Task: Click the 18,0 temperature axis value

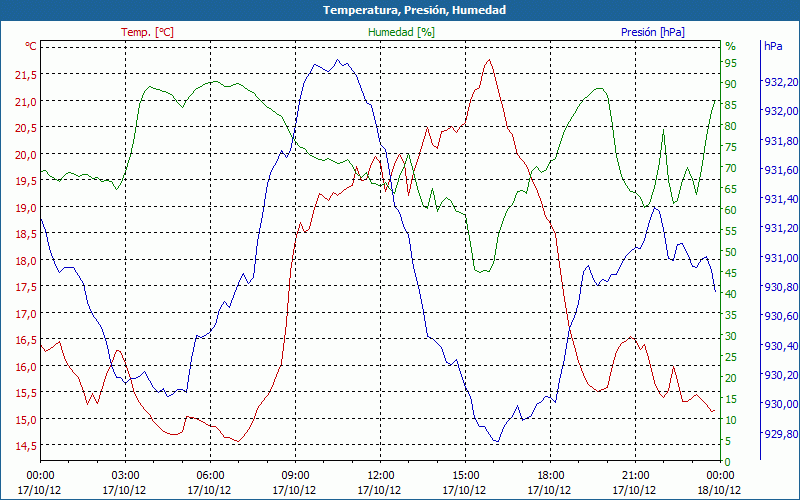Action: [26, 261]
